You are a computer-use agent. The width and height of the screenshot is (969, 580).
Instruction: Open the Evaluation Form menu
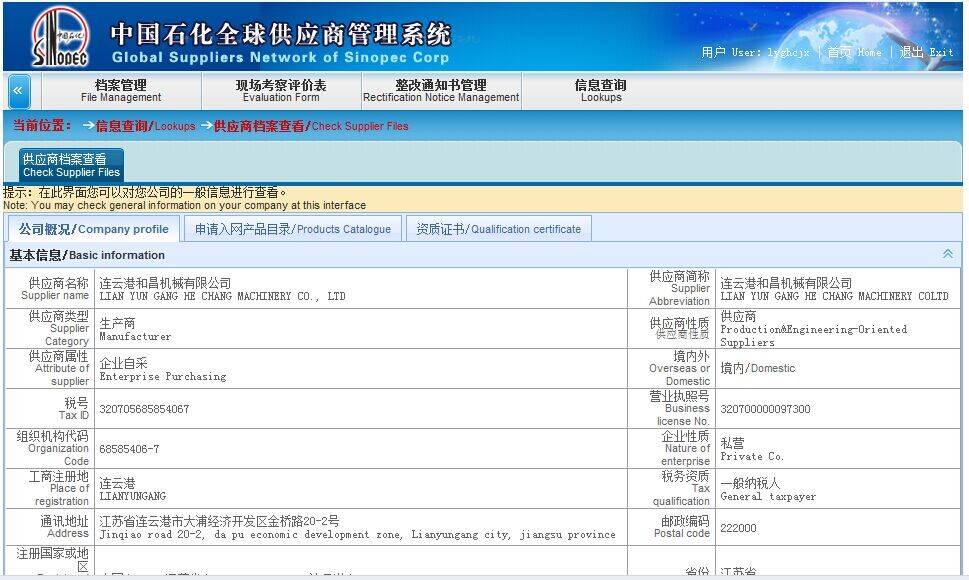point(281,91)
